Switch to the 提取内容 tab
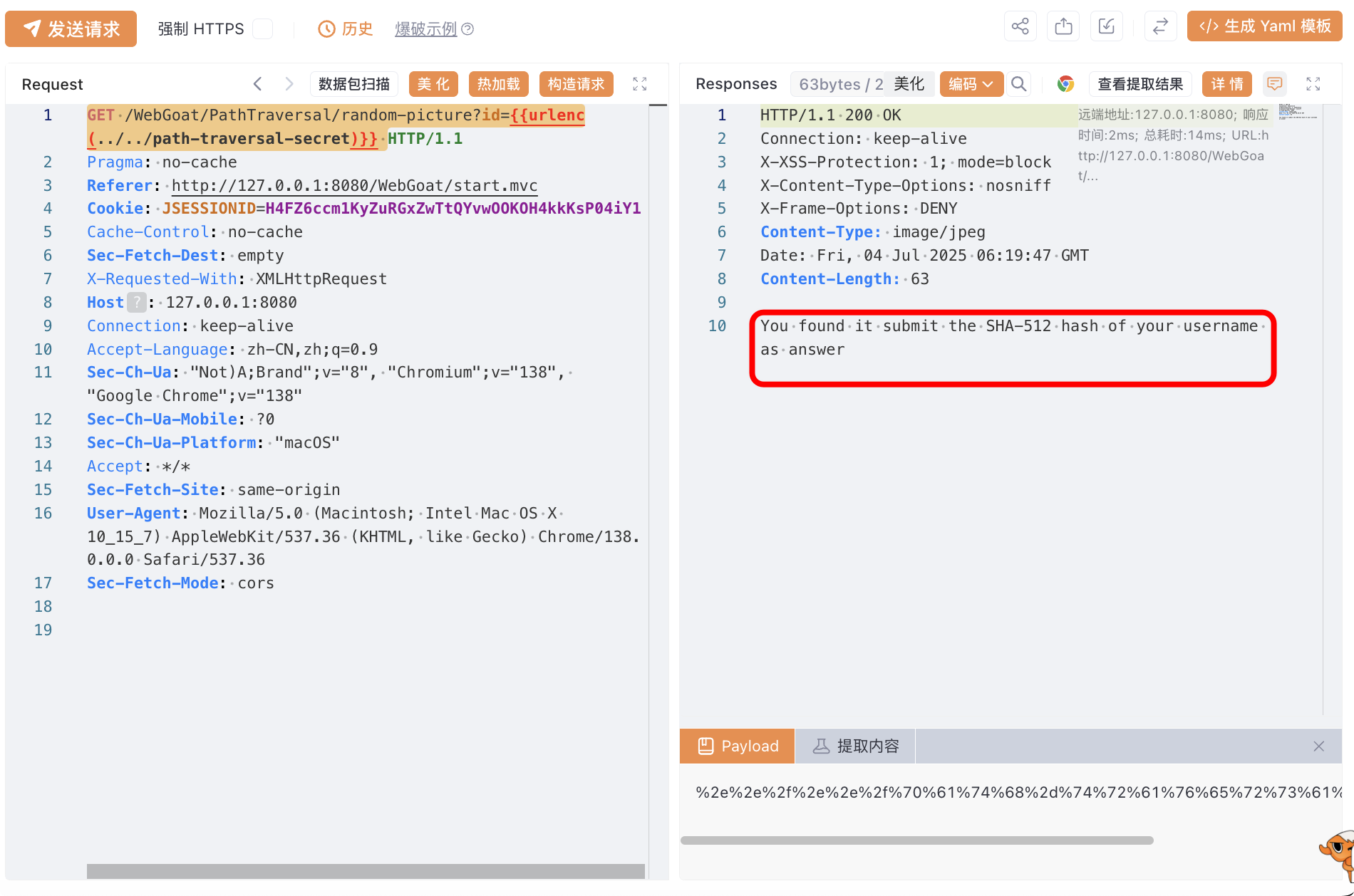 coord(855,746)
